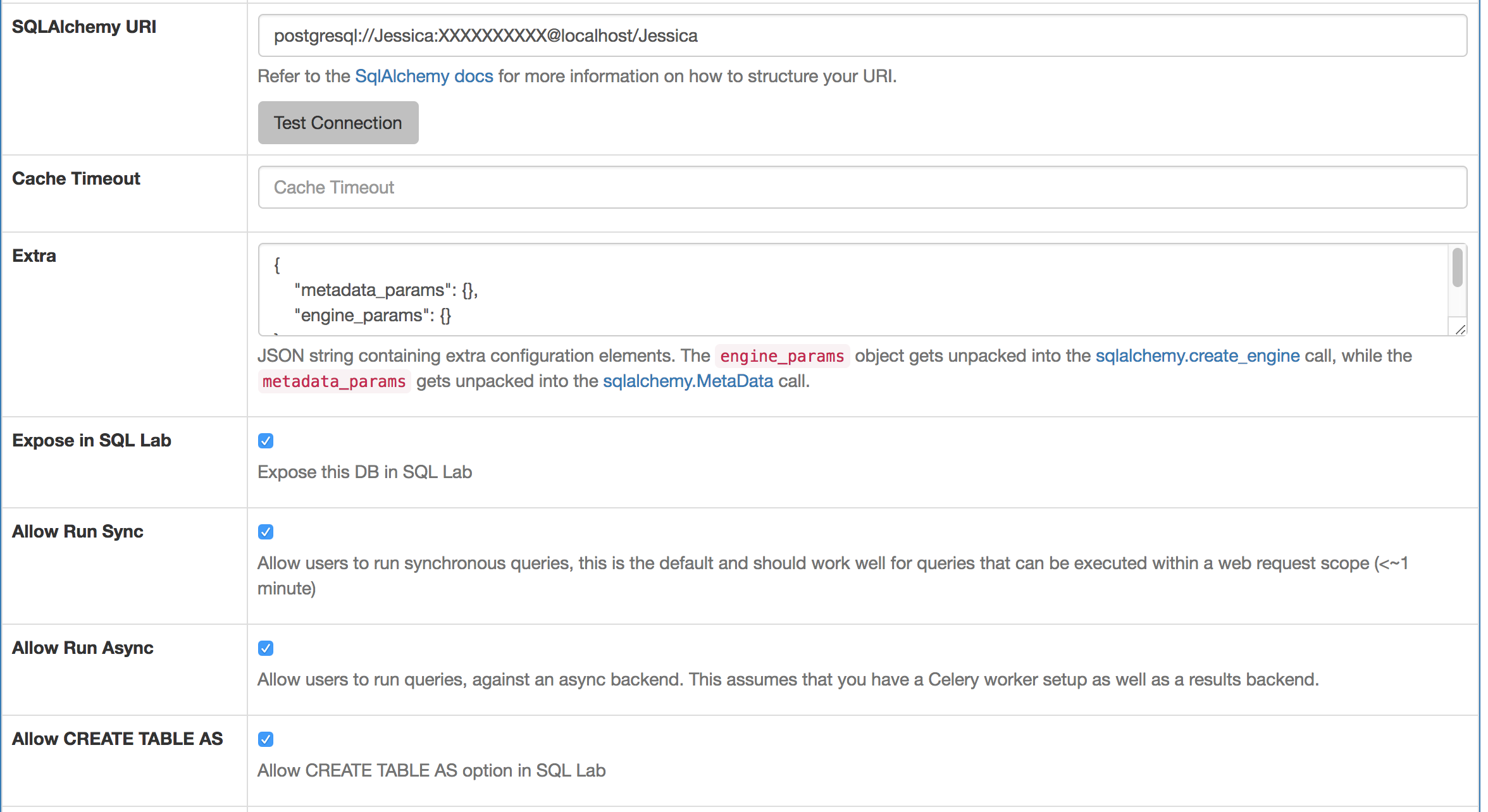Select the engine_params code snippet
This screenshot has height=812, width=1488.
coord(782,356)
